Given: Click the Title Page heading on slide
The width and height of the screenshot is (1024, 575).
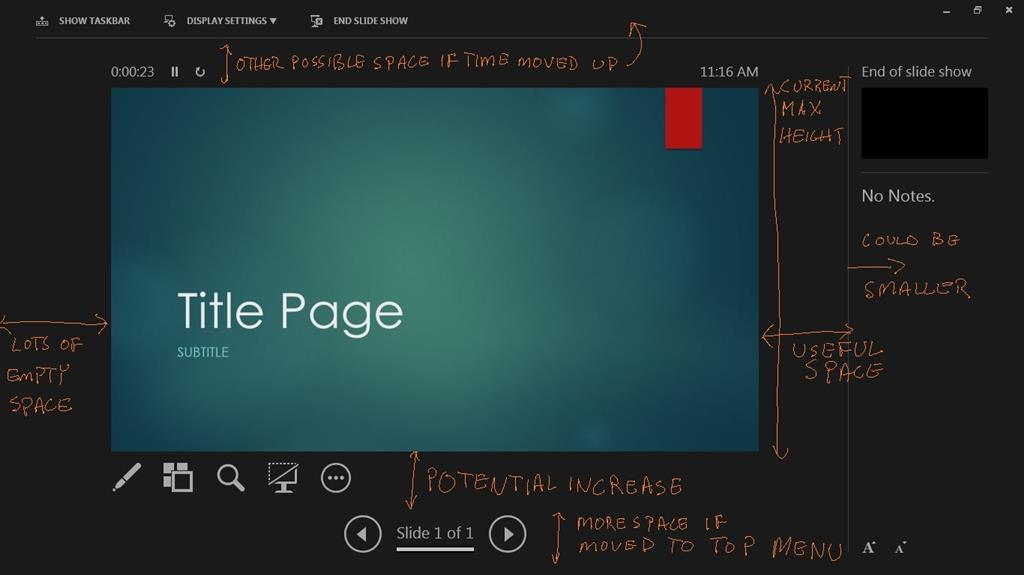Looking at the screenshot, I should point(290,312).
